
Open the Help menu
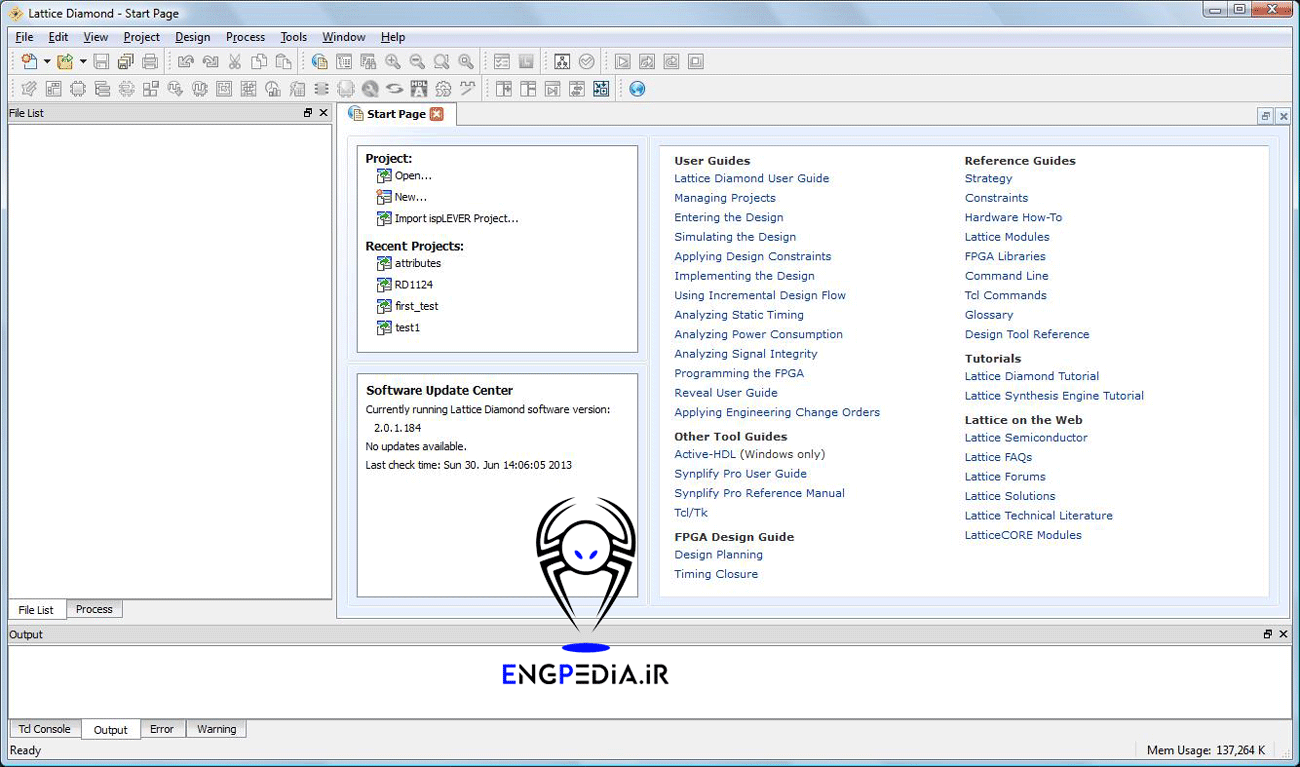[x=393, y=37]
